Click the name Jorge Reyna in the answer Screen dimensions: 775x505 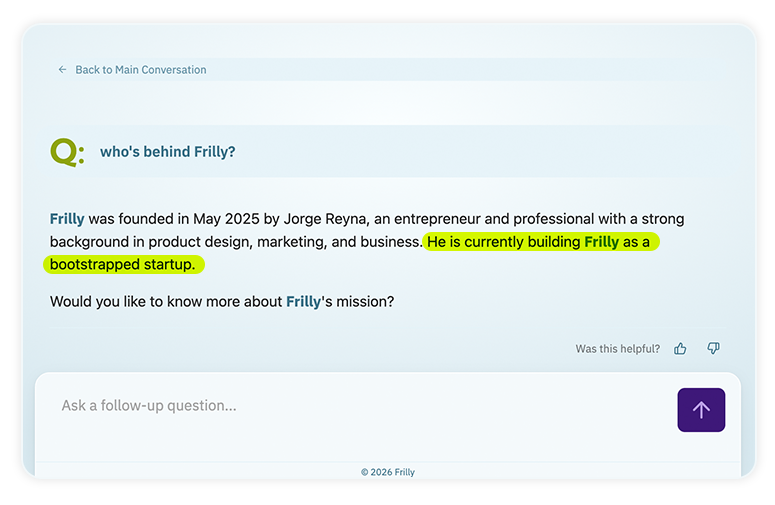pyautogui.click(x=325, y=218)
